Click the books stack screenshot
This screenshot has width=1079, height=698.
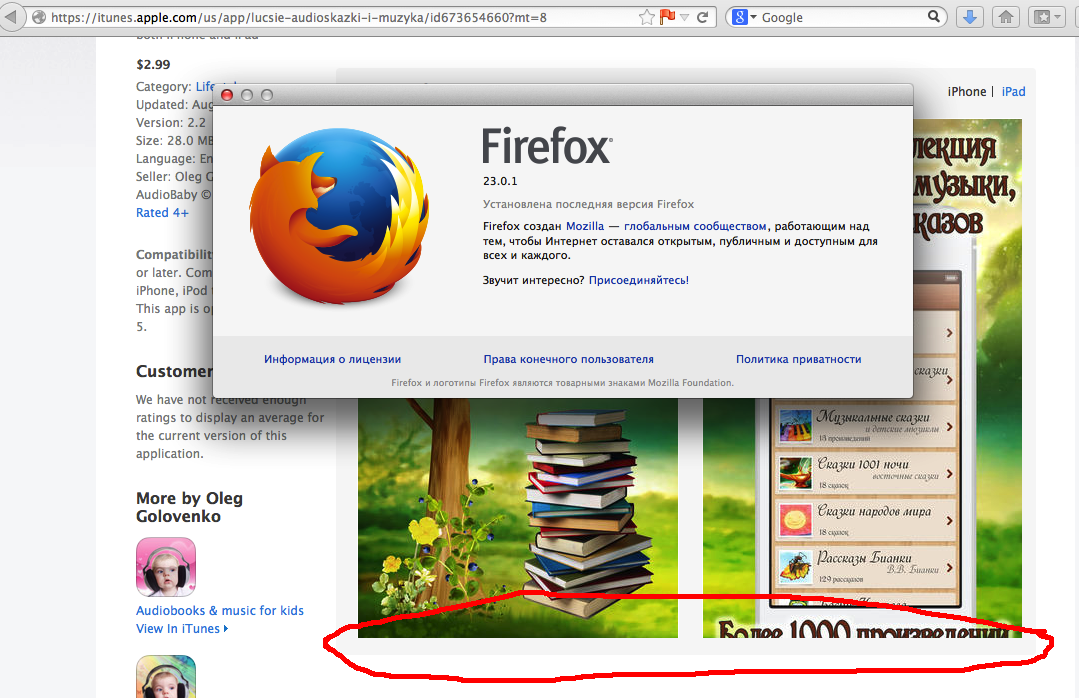(x=517, y=518)
